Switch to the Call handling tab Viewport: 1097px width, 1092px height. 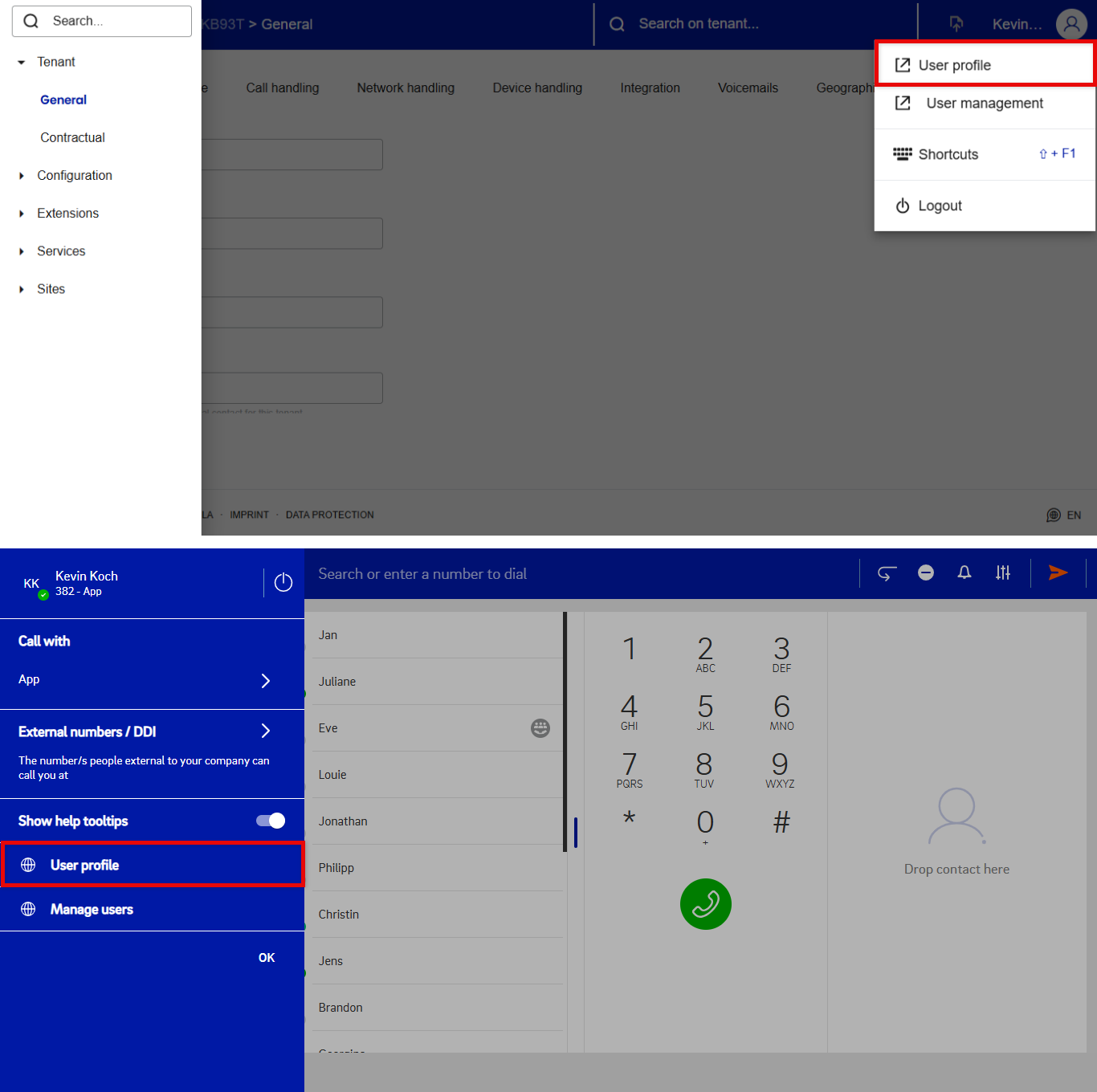pos(283,88)
